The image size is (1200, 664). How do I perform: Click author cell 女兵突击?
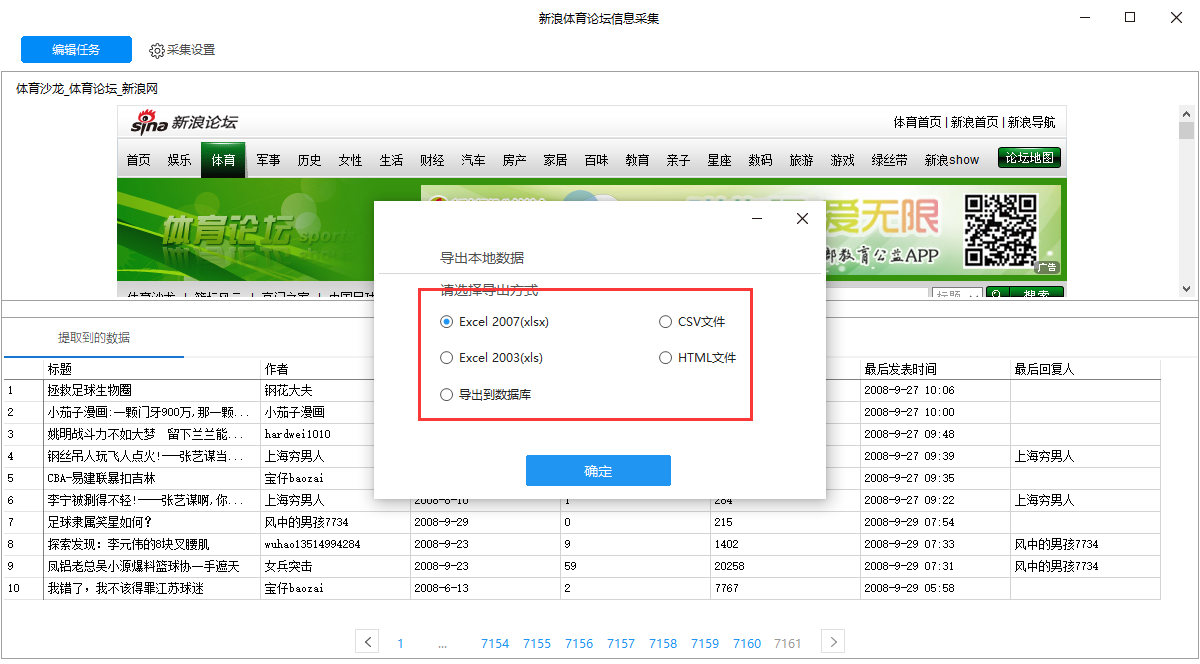pos(335,566)
